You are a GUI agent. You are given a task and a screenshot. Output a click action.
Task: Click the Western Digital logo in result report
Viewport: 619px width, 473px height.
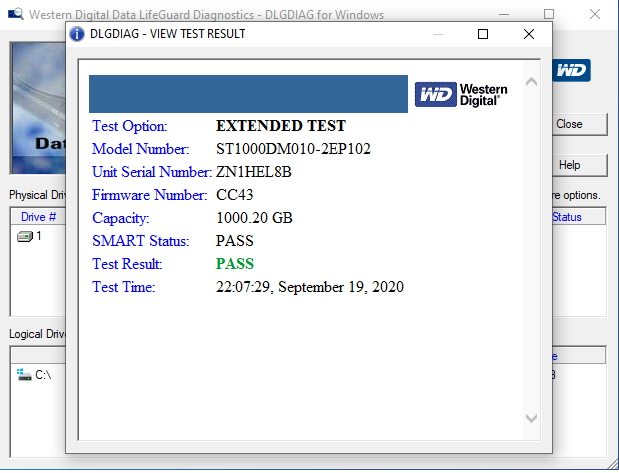point(461,94)
